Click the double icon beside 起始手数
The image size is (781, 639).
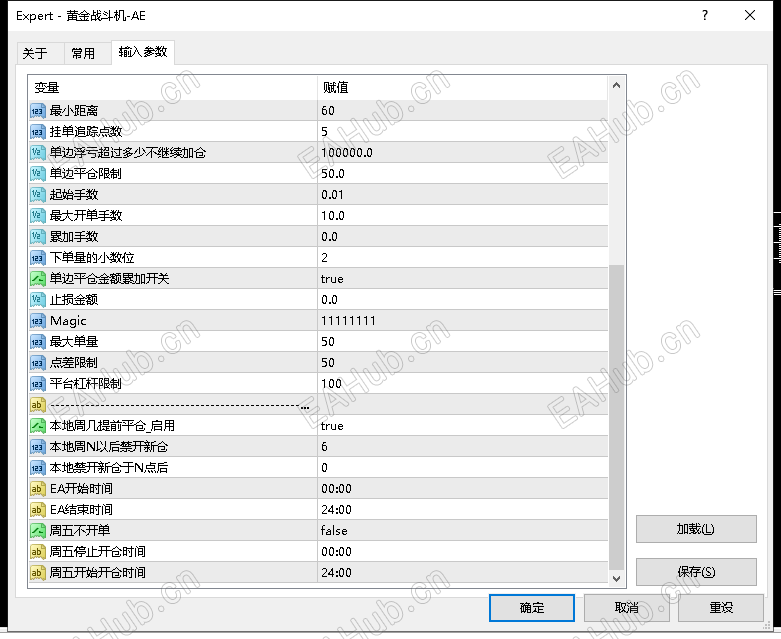click(38, 194)
